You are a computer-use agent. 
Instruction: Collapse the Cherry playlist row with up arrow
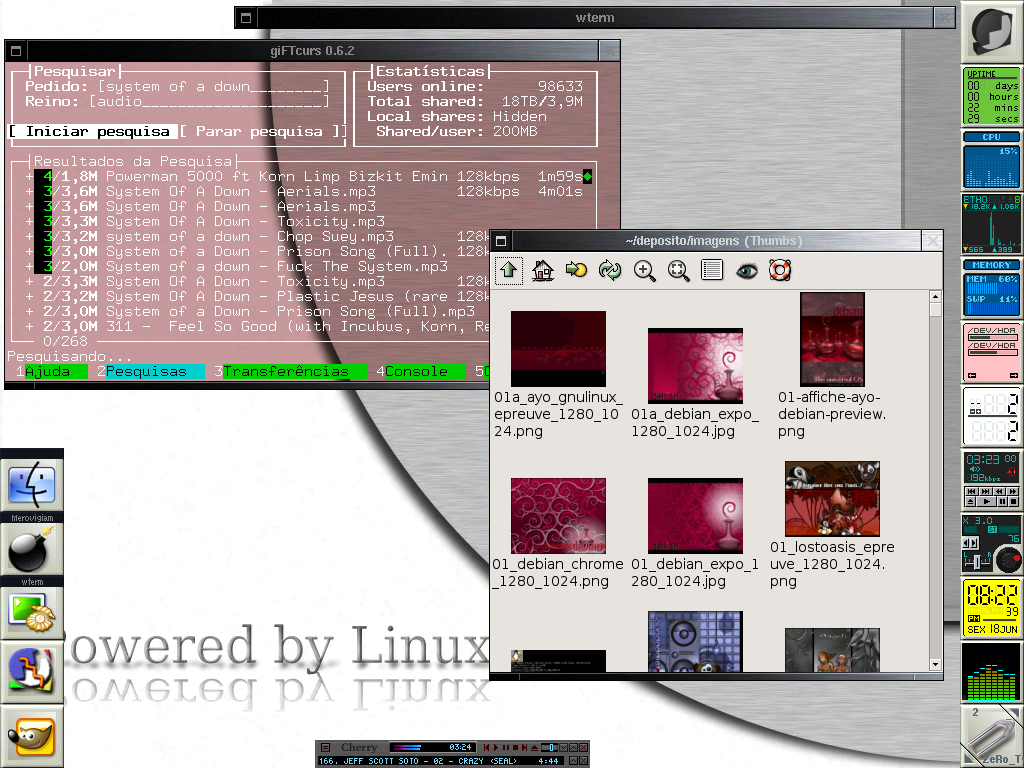point(573,761)
